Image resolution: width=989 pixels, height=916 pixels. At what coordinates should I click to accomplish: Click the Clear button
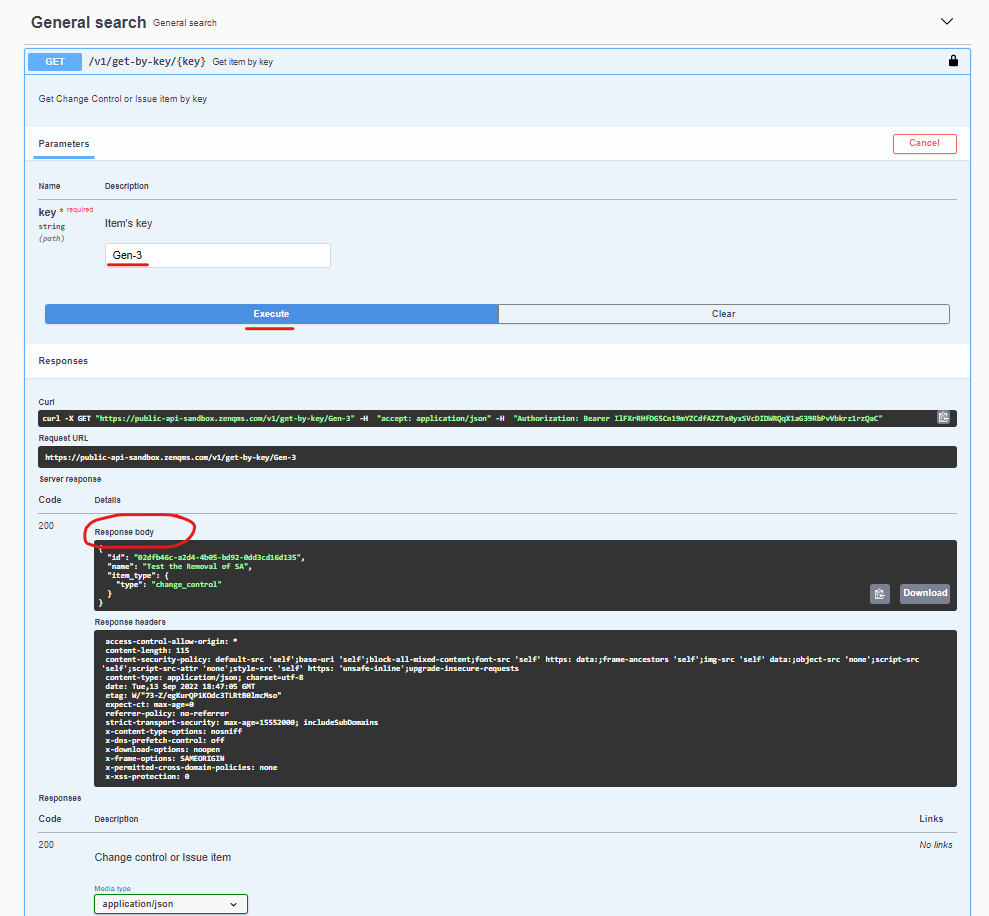pyautogui.click(x=723, y=314)
